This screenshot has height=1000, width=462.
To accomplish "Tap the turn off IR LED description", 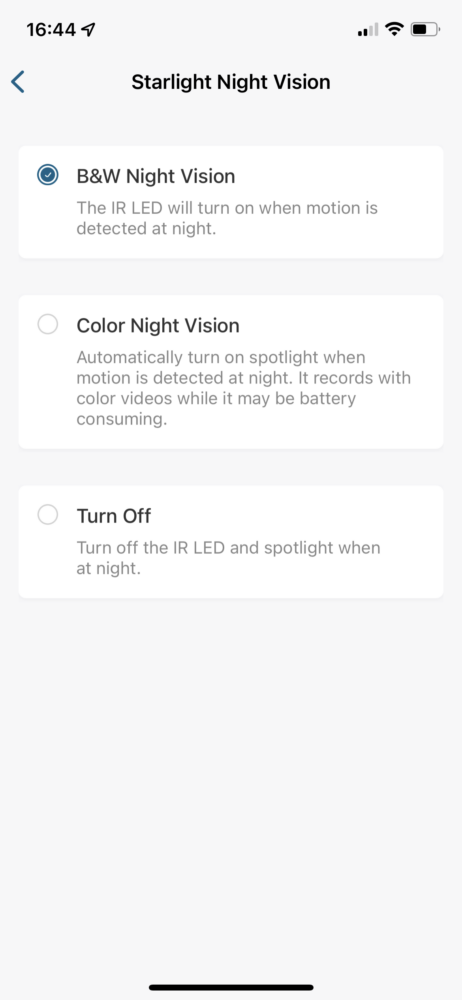I will [228, 558].
